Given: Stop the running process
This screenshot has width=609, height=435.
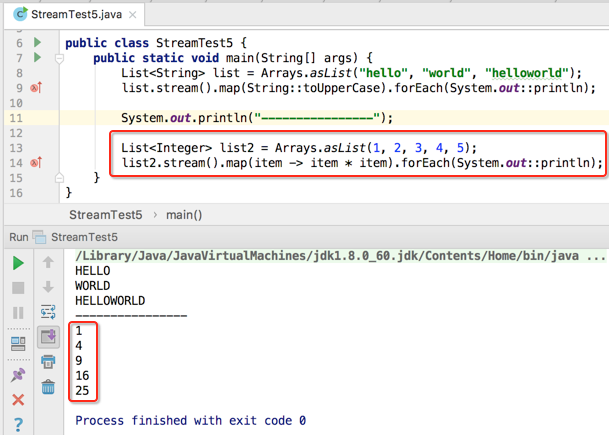Looking at the screenshot, I should tap(18, 288).
